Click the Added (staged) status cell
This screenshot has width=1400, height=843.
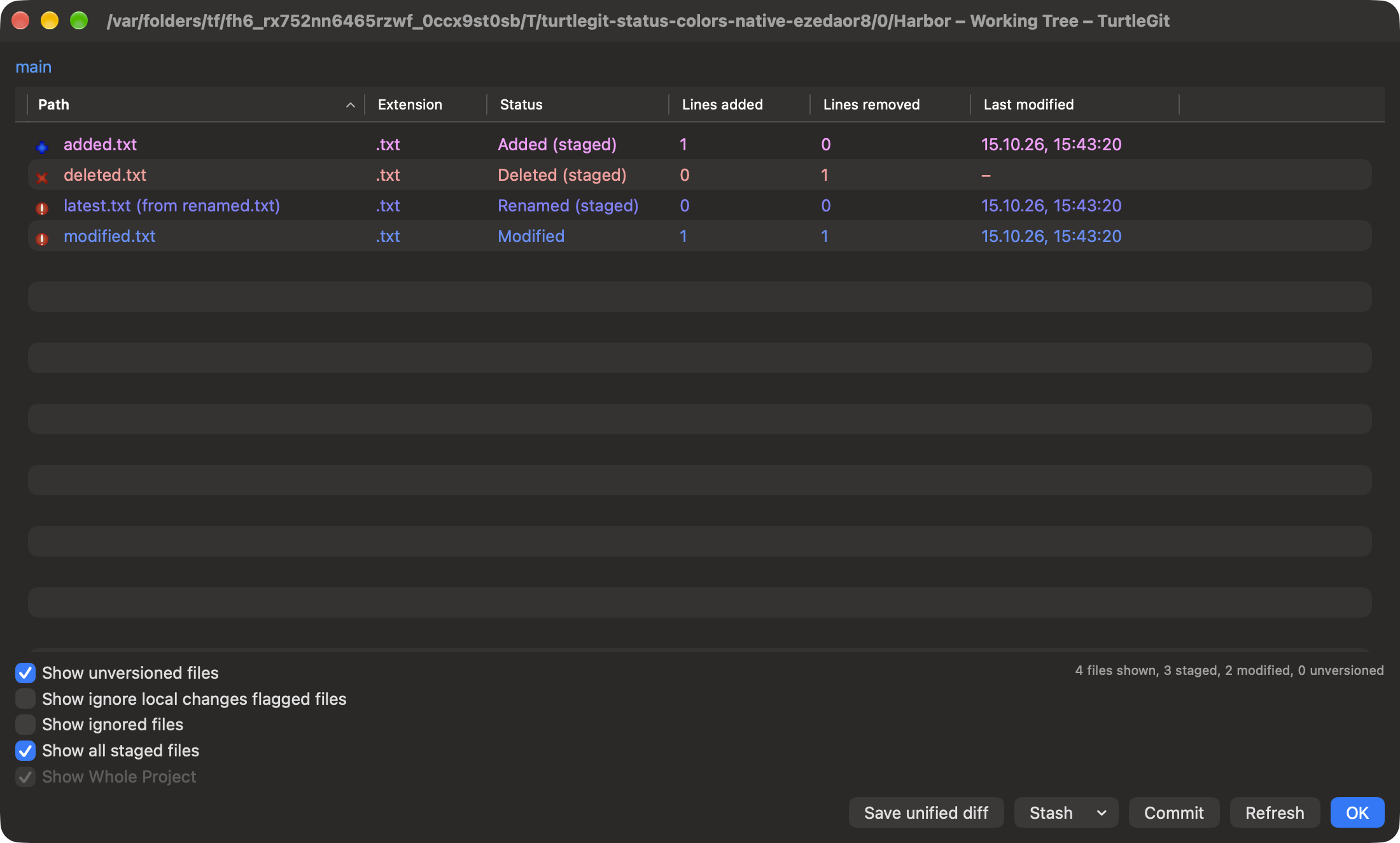tap(557, 145)
